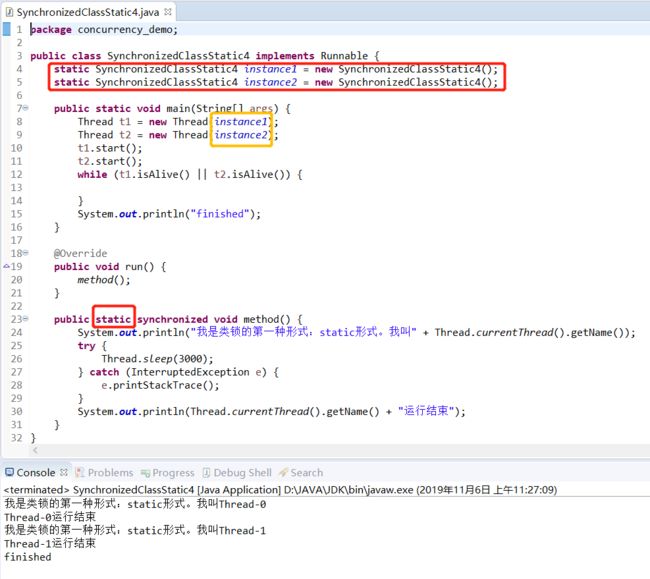
Task: Switch to the Progress tab
Action: [173, 472]
